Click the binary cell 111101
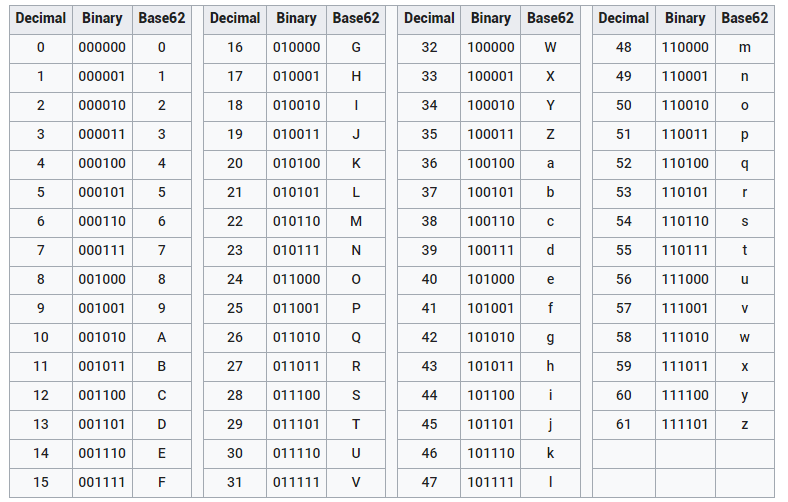This screenshot has width=788, height=502. 685,425
